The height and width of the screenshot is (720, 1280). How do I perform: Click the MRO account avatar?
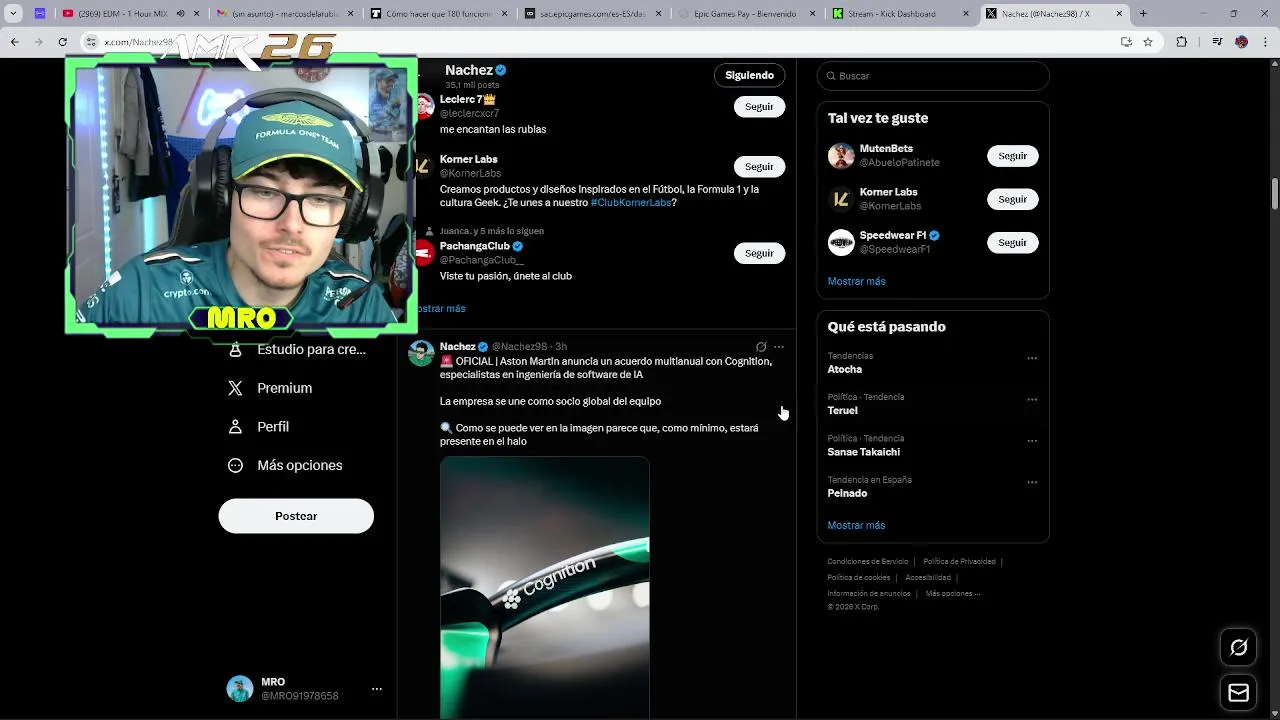pos(240,689)
